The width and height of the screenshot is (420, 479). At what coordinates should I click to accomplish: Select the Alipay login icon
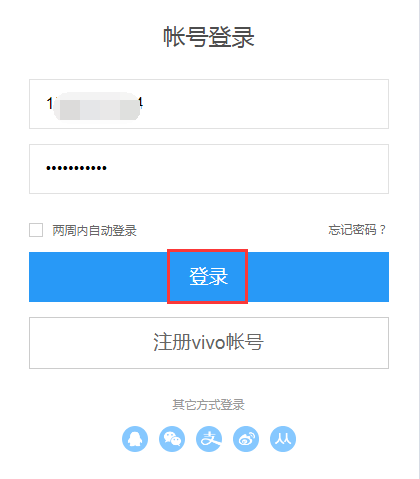click(209, 439)
